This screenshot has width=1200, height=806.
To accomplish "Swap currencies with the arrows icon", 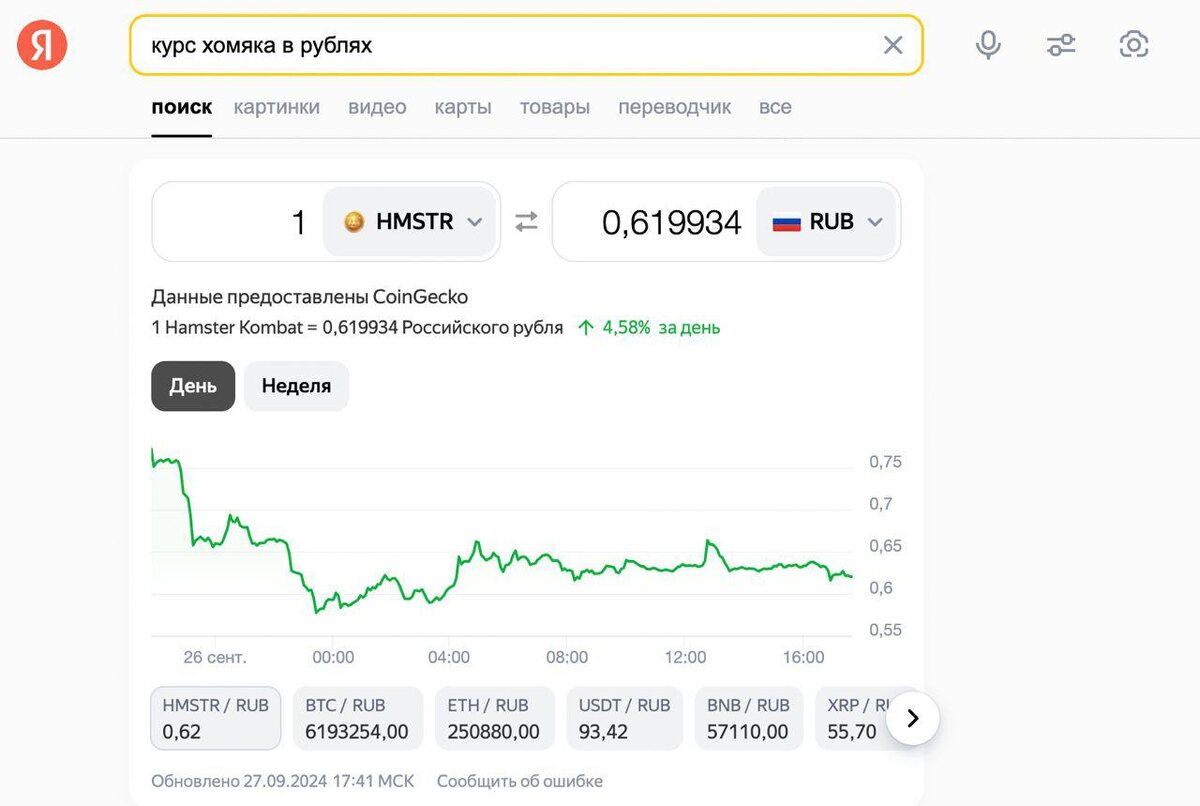I will click(x=526, y=222).
